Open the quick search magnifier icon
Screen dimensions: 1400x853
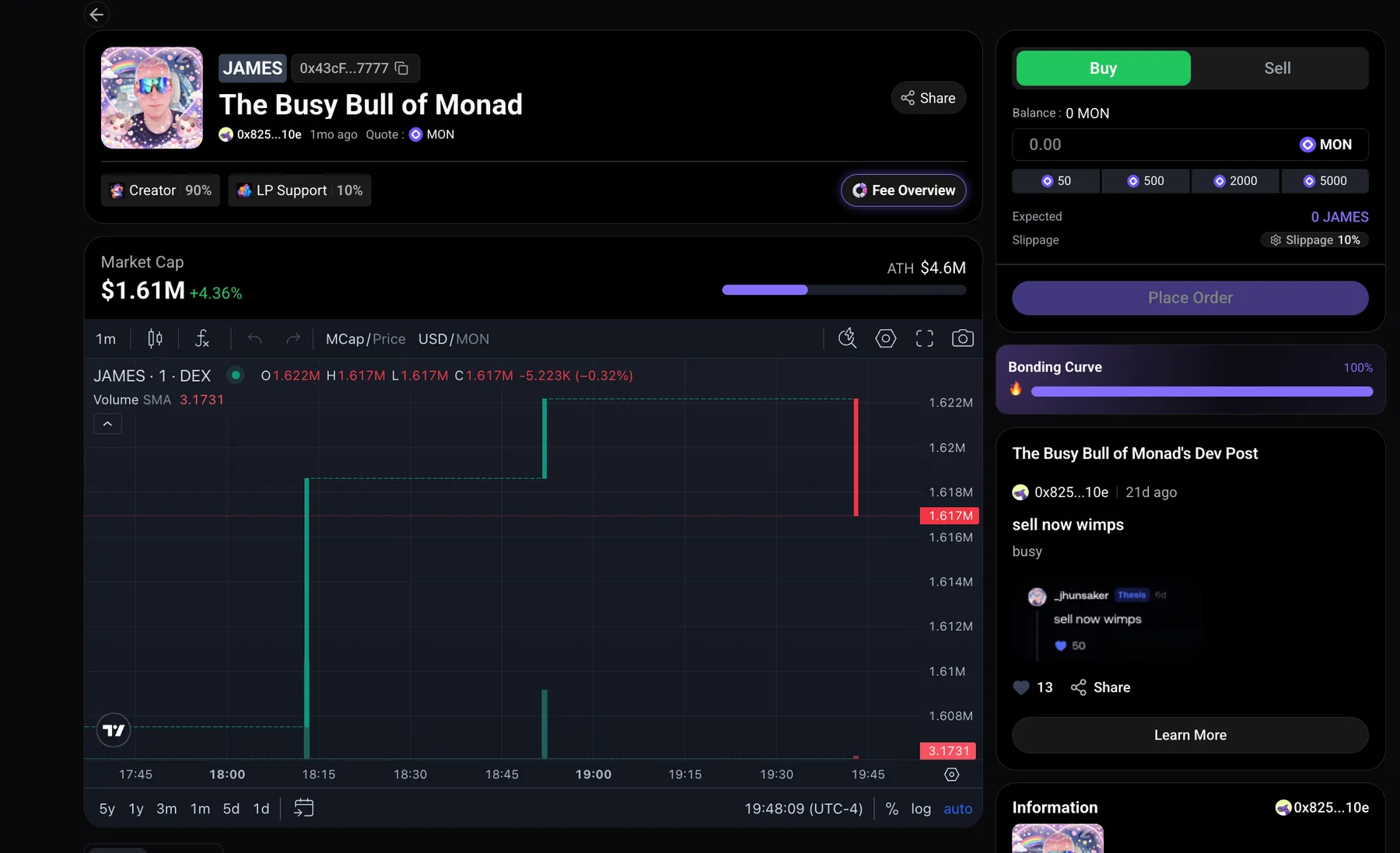(x=847, y=338)
